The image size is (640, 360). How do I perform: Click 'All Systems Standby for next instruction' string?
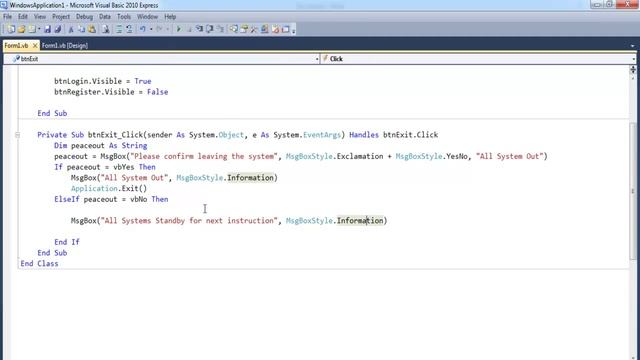pos(189,220)
